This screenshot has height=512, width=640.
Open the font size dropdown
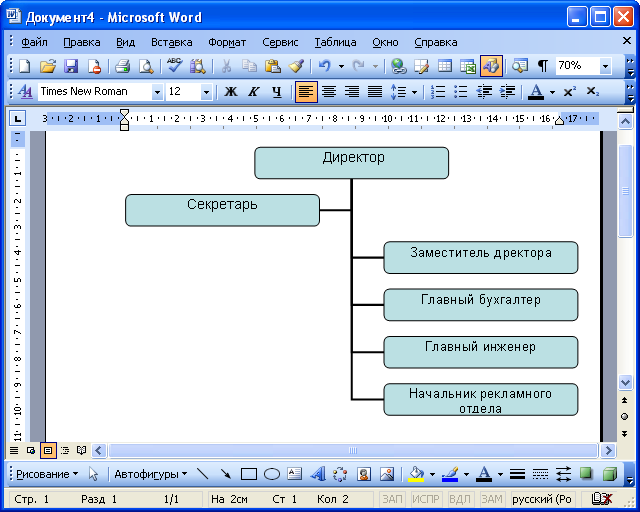(206, 92)
